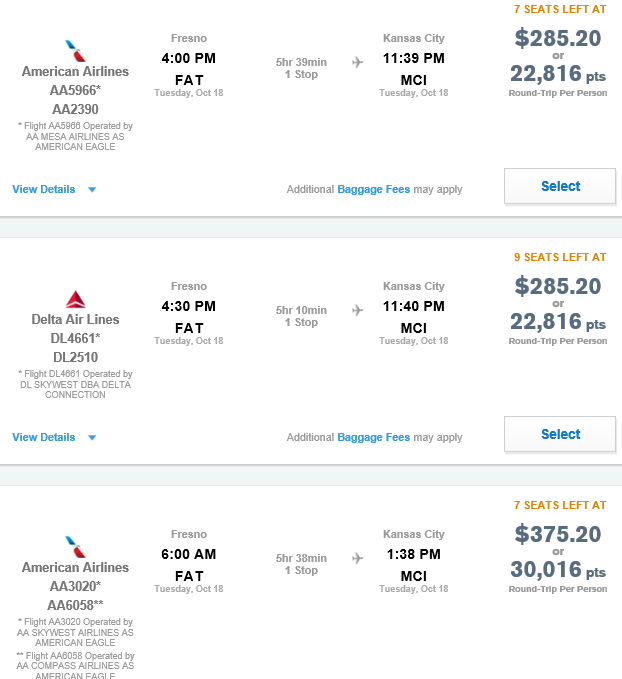Click the $285.20 price on the Delta flight
The width and height of the screenshot is (622, 679).
558,286
